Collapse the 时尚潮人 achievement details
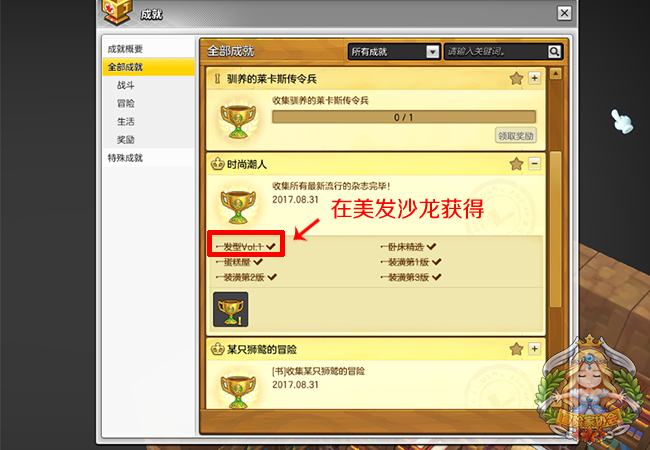 (x=534, y=164)
